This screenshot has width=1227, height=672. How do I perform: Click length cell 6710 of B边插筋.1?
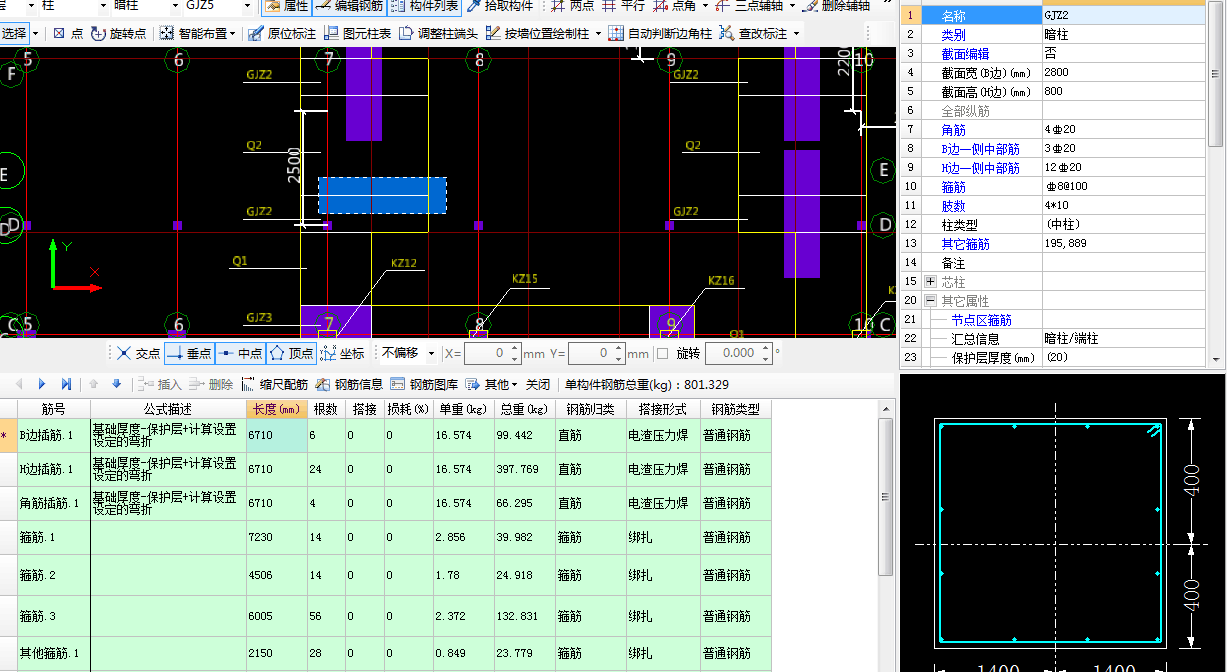276,436
